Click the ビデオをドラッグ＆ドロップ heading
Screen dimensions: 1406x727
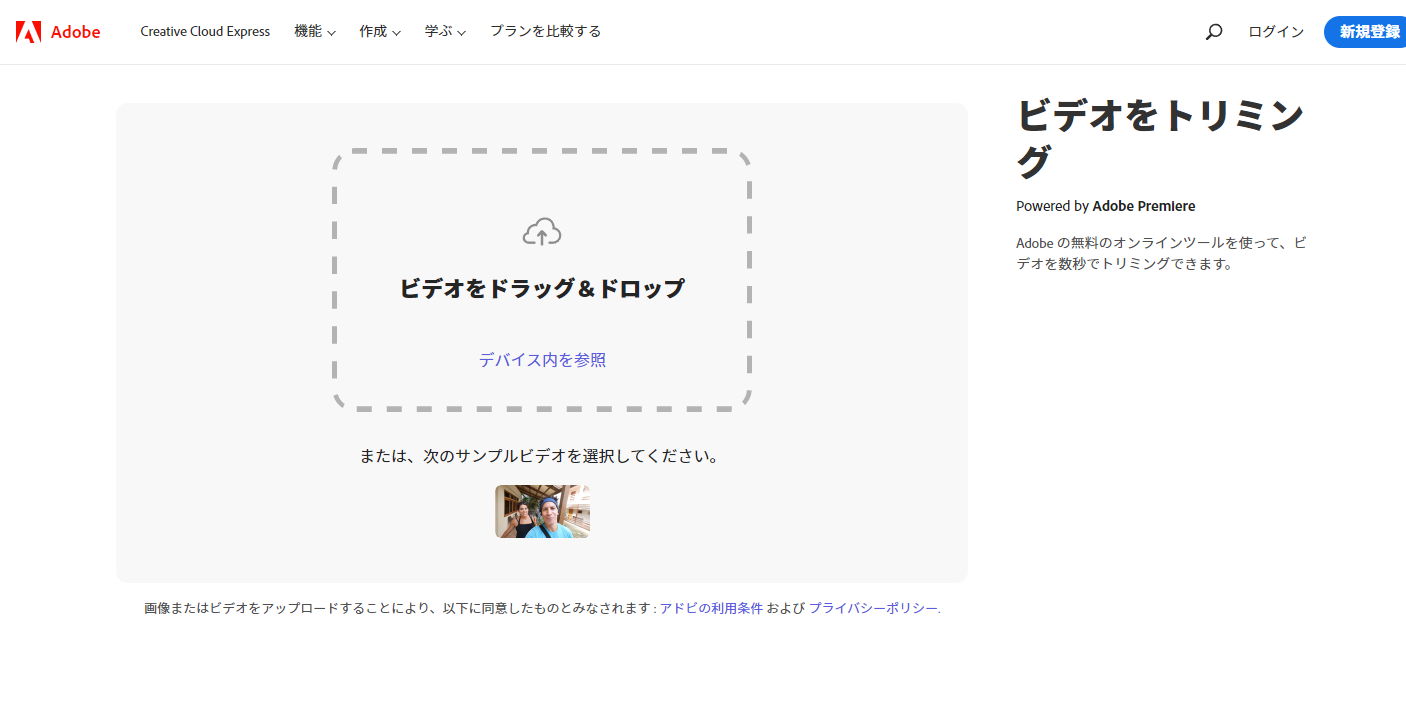pos(542,289)
